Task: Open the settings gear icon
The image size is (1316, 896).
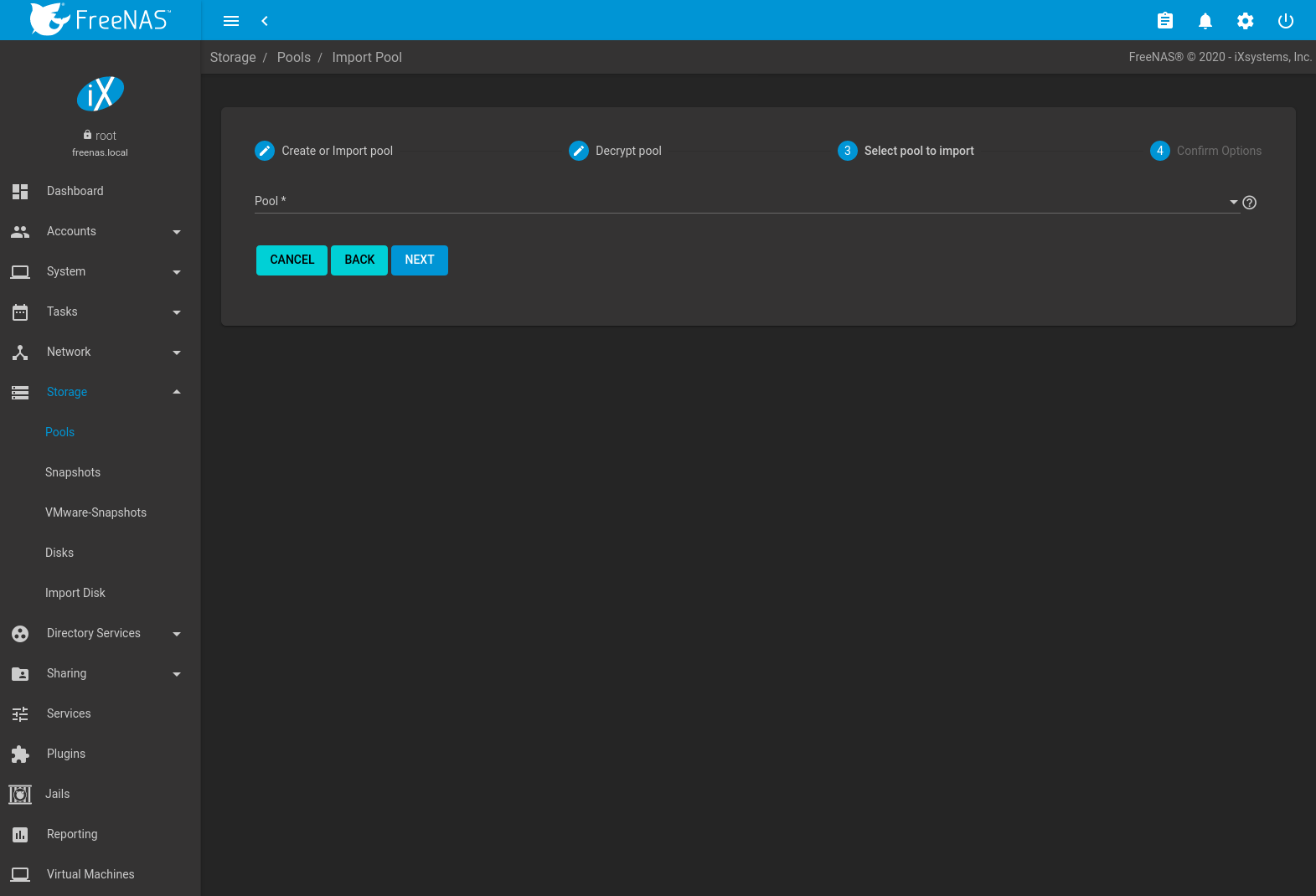Action: (x=1245, y=21)
